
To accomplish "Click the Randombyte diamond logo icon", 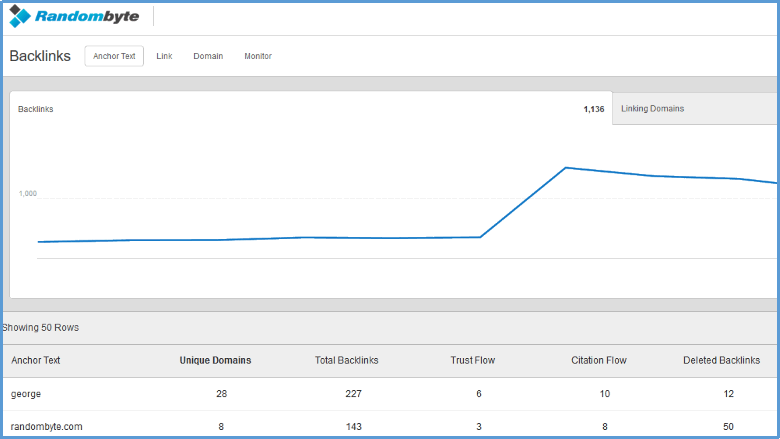I will click(20, 16).
